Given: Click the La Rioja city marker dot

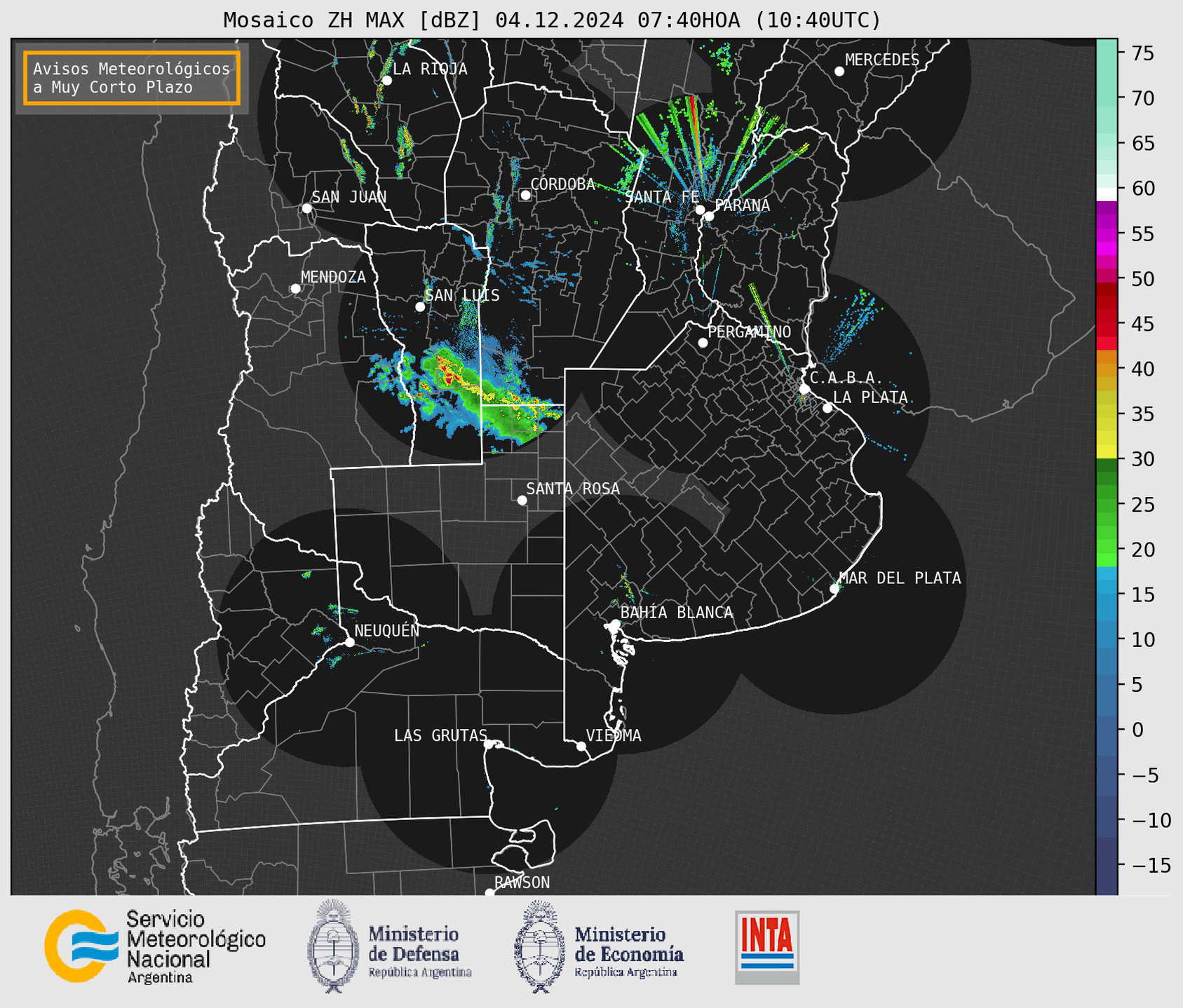Looking at the screenshot, I should 386,81.
